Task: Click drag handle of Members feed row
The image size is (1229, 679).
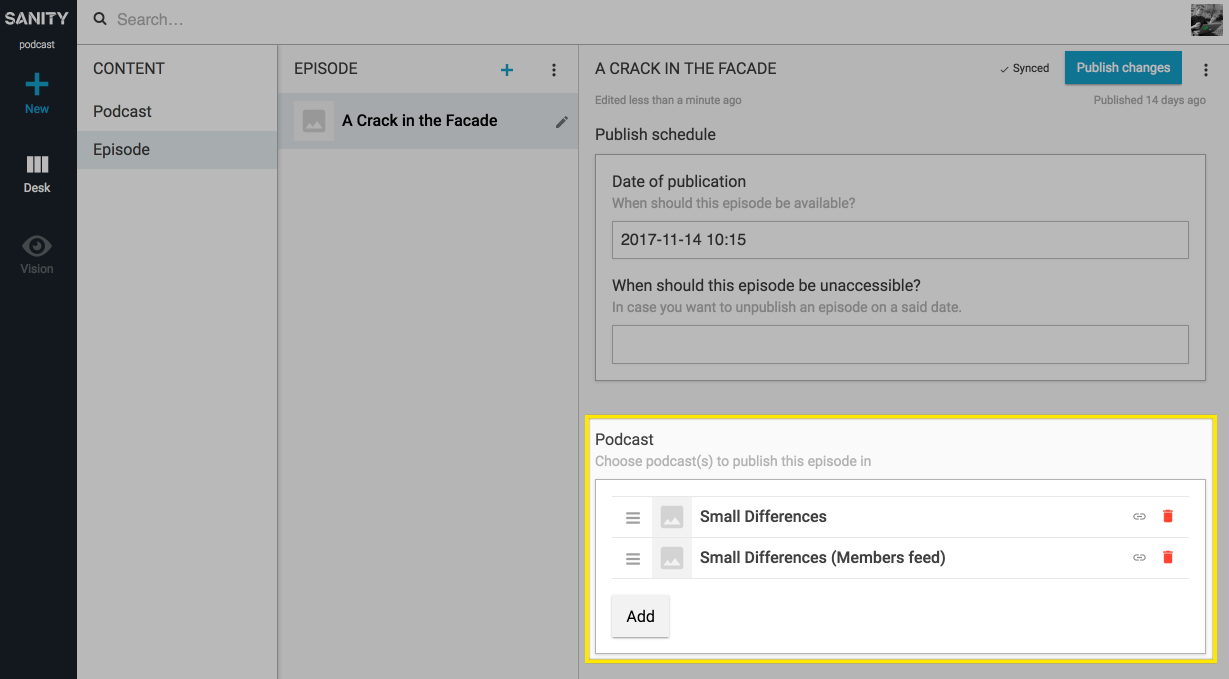Action: [633, 559]
